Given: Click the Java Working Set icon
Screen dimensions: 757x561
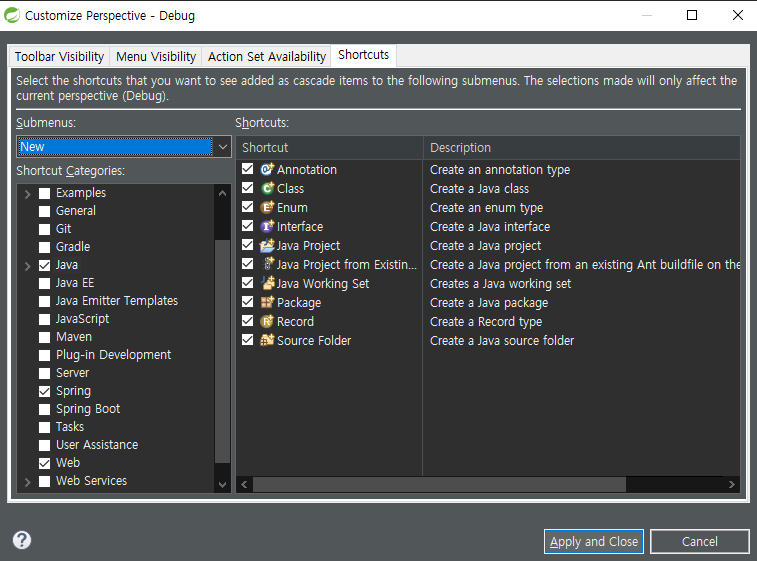Looking at the screenshot, I should [267, 283].
